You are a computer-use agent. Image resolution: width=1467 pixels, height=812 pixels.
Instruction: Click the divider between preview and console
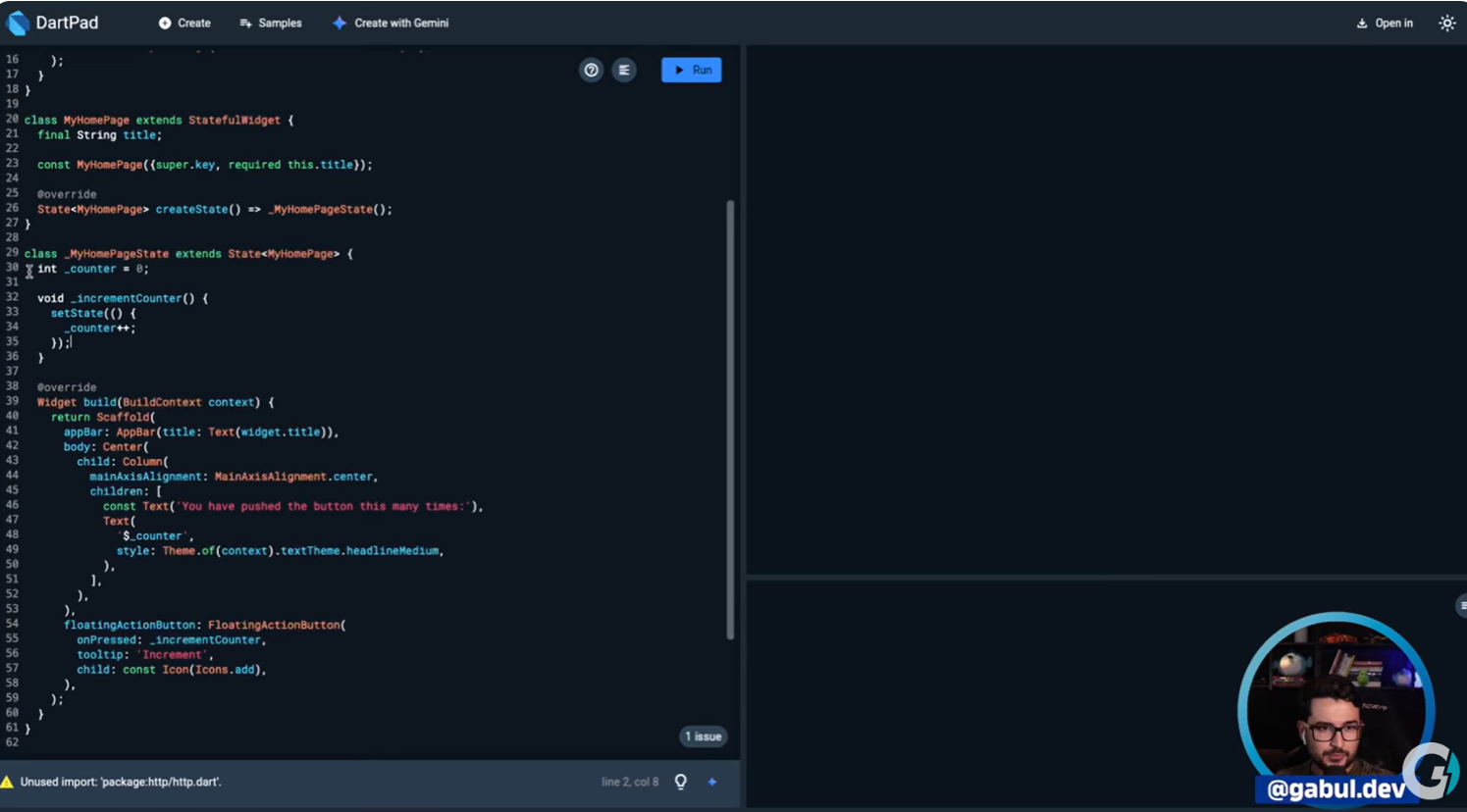(x=1106, y=578)
